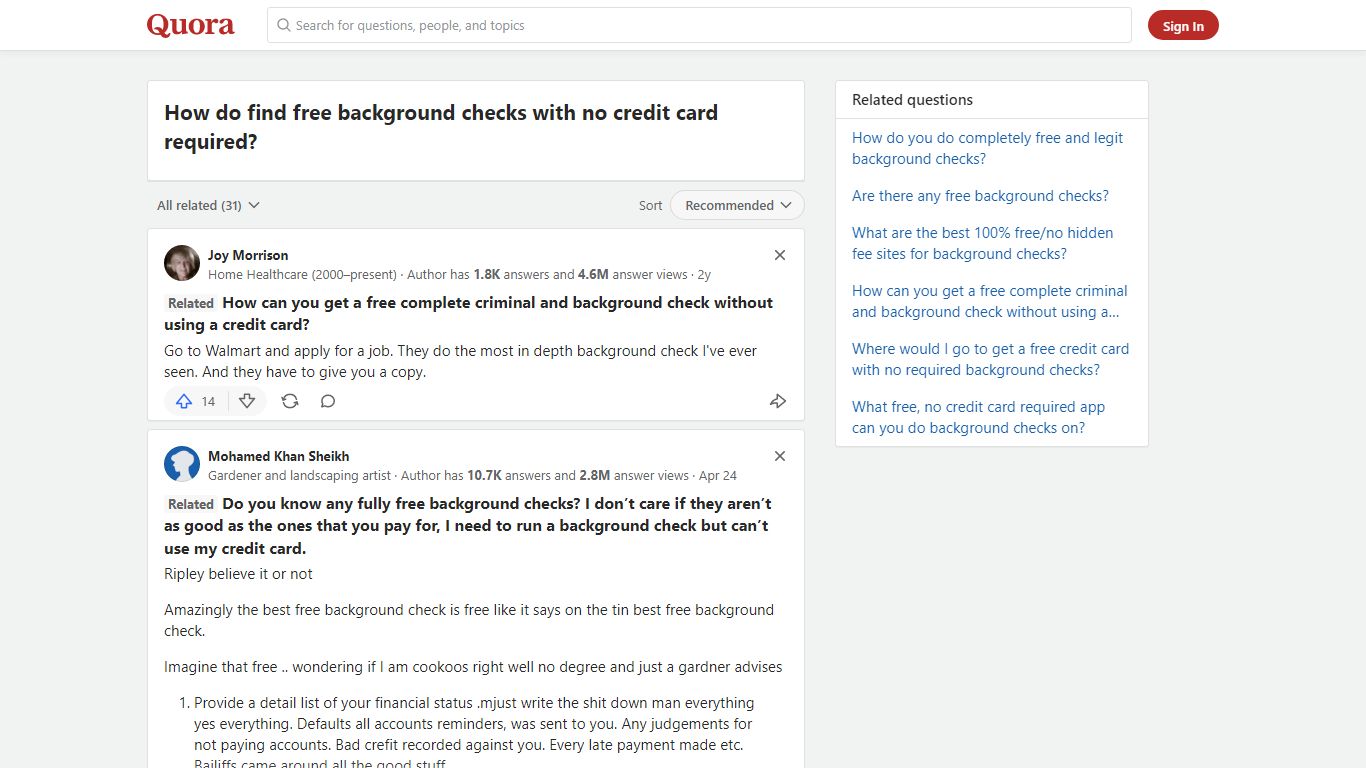
Task: Open related 'best 100% free/no hidden fee sites'
Action: [x=982, y=243]
